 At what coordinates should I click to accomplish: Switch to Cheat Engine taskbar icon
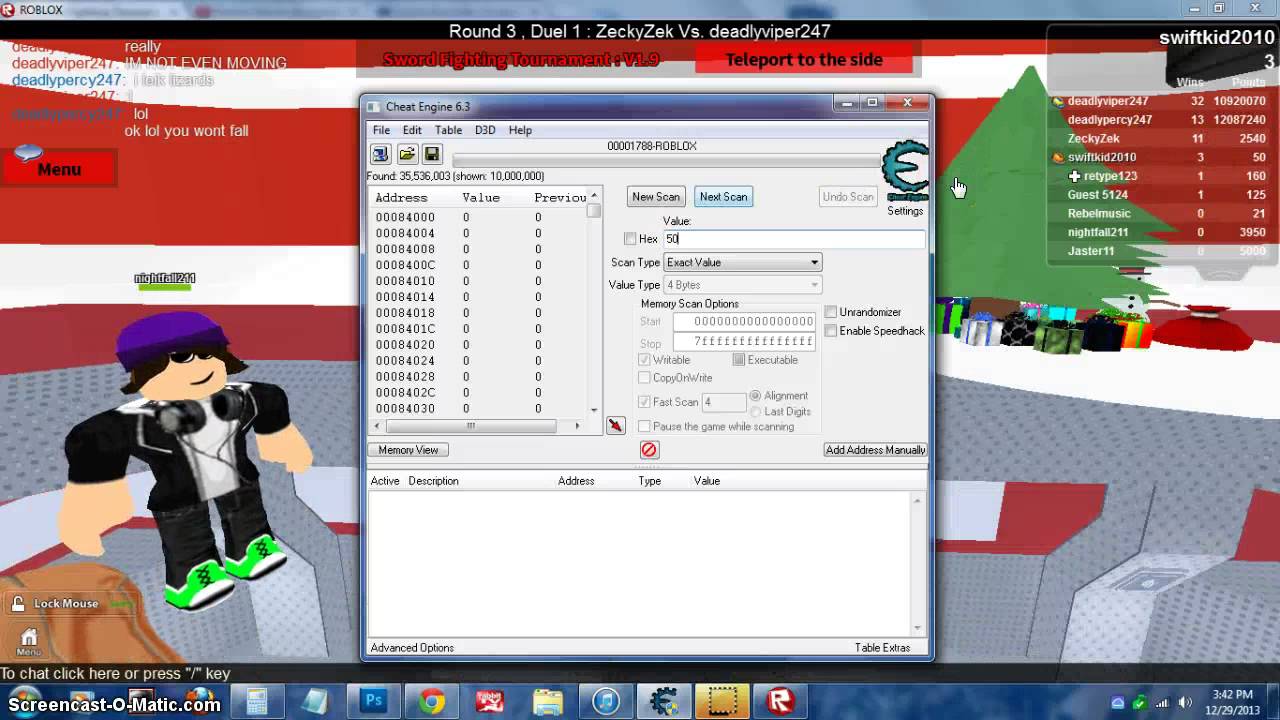(664, 701)
